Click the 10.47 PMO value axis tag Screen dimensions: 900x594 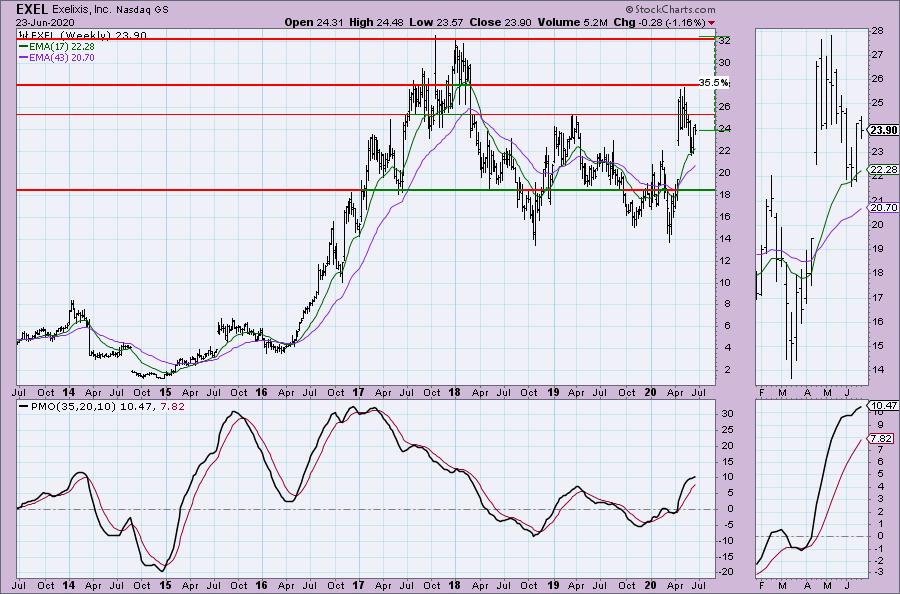[x=883, y=405]
